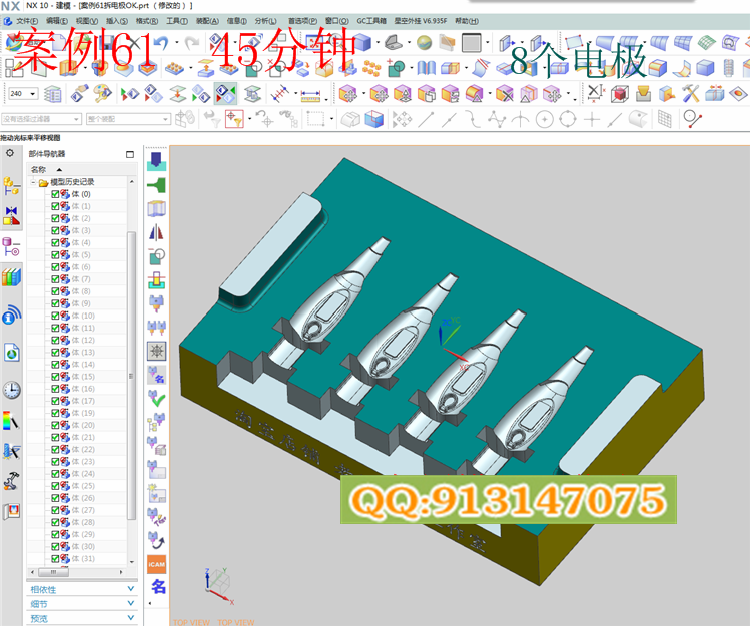The width and height of the screenshot is (750, 626).
Task: Open the Reuse Library books icon
Action: coord(11,277)
